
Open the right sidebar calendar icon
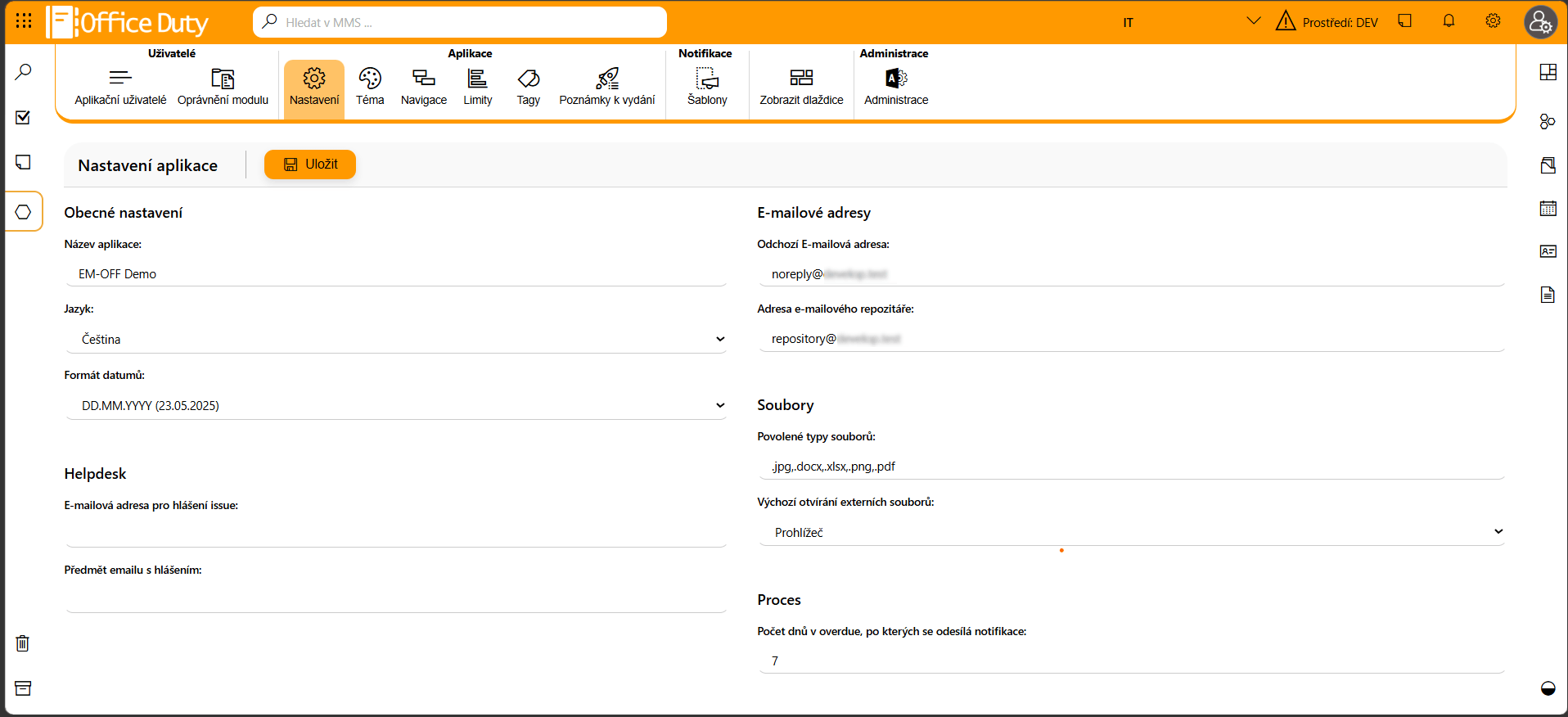click(1548, 208)
